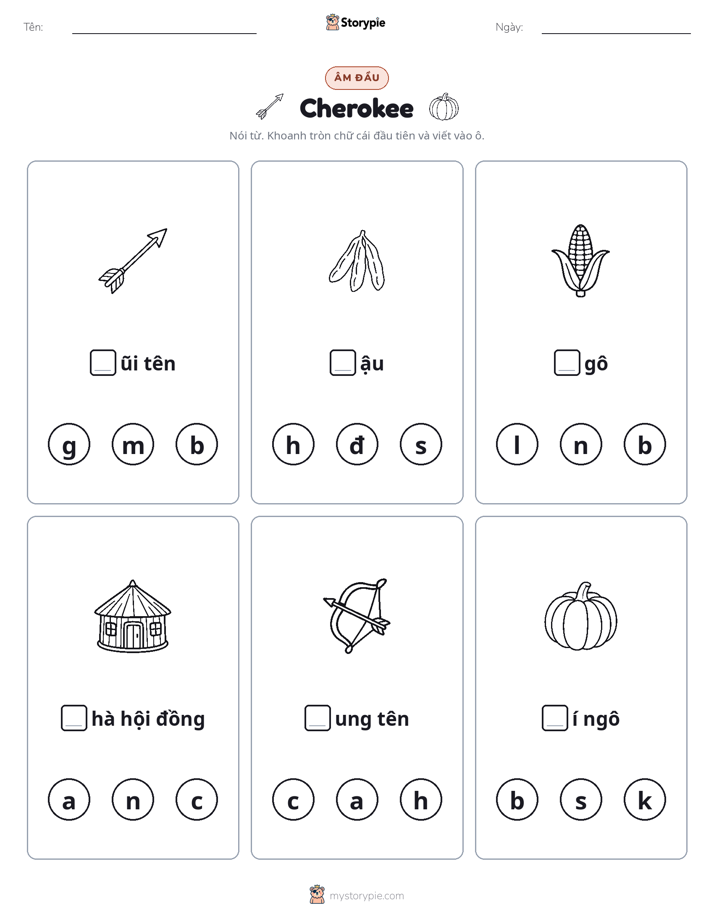Click the arrow picture above 'ũi tên'

(x=133, y=260)
